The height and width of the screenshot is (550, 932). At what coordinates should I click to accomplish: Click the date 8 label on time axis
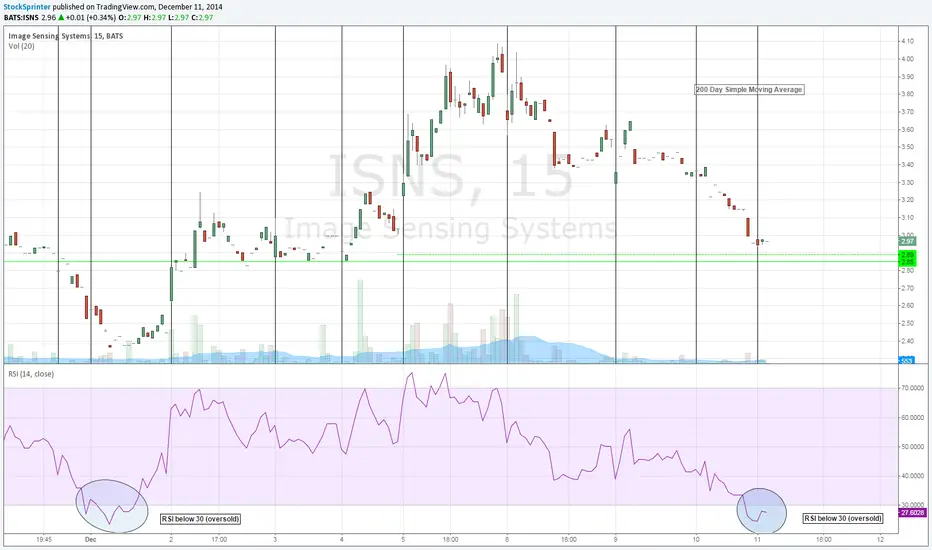pyautogui.click(x=507, y=540)
